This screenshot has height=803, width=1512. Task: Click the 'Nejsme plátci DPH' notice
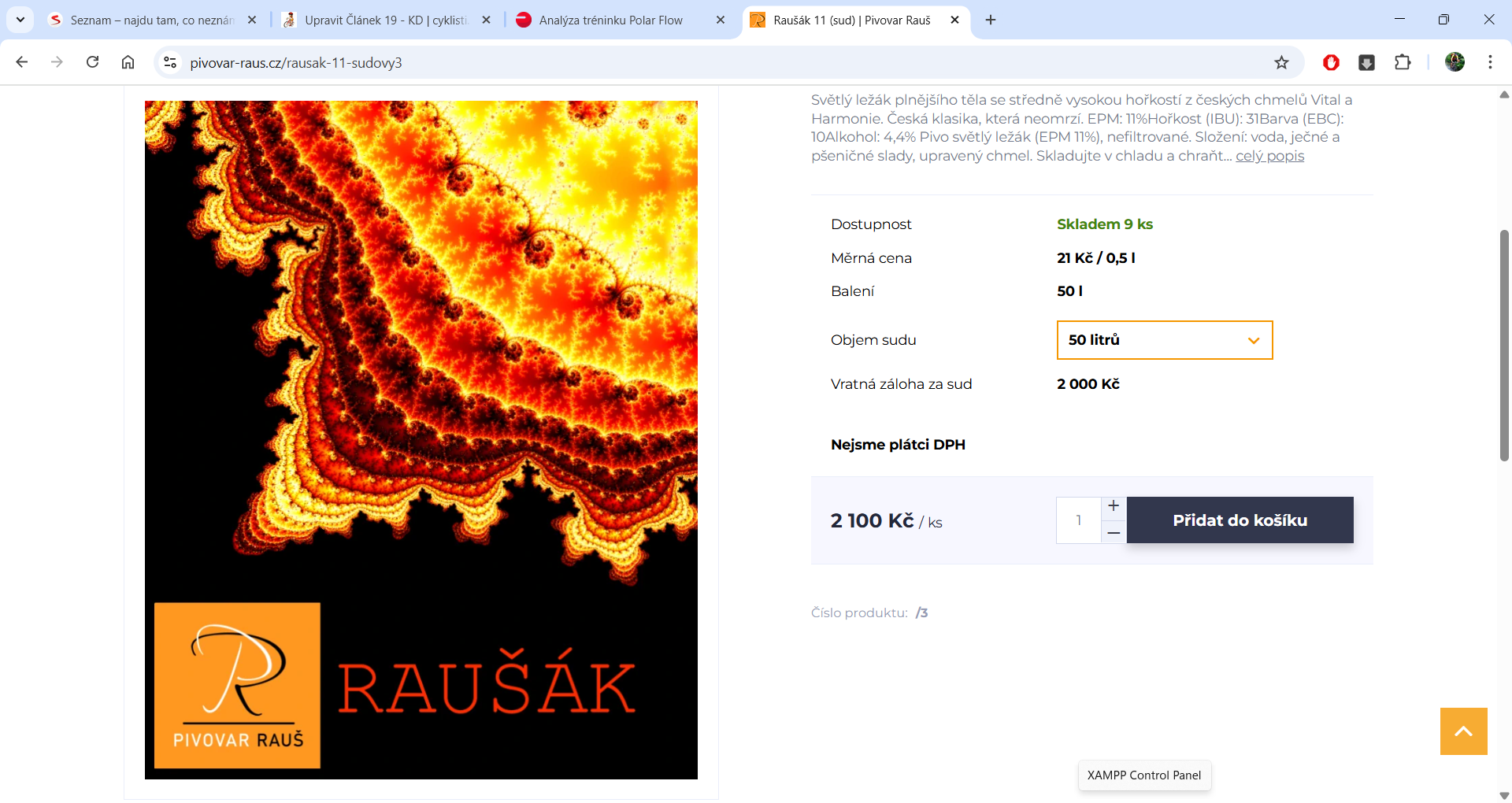[x=898, y=445]
